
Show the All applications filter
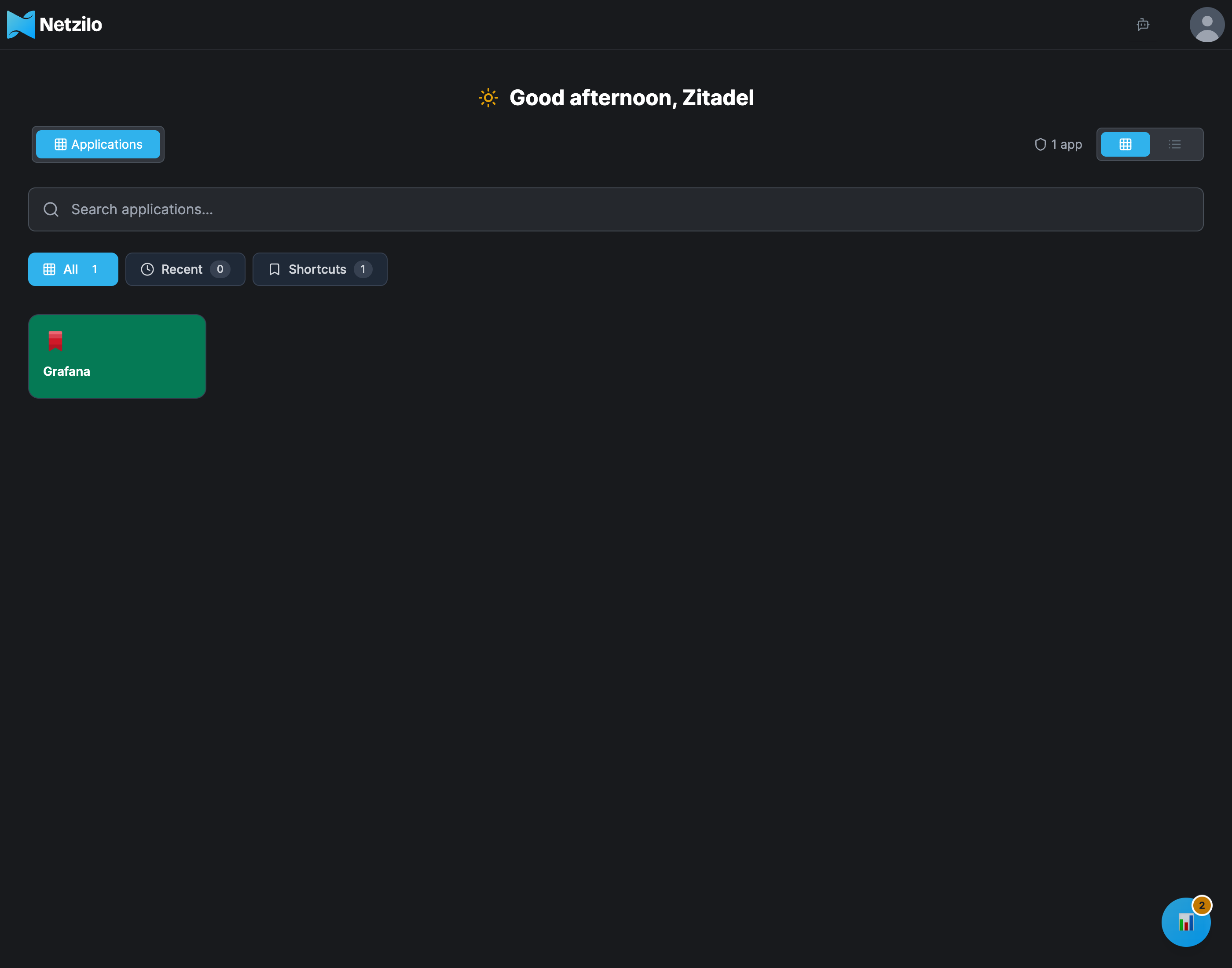tap(73, 269)
